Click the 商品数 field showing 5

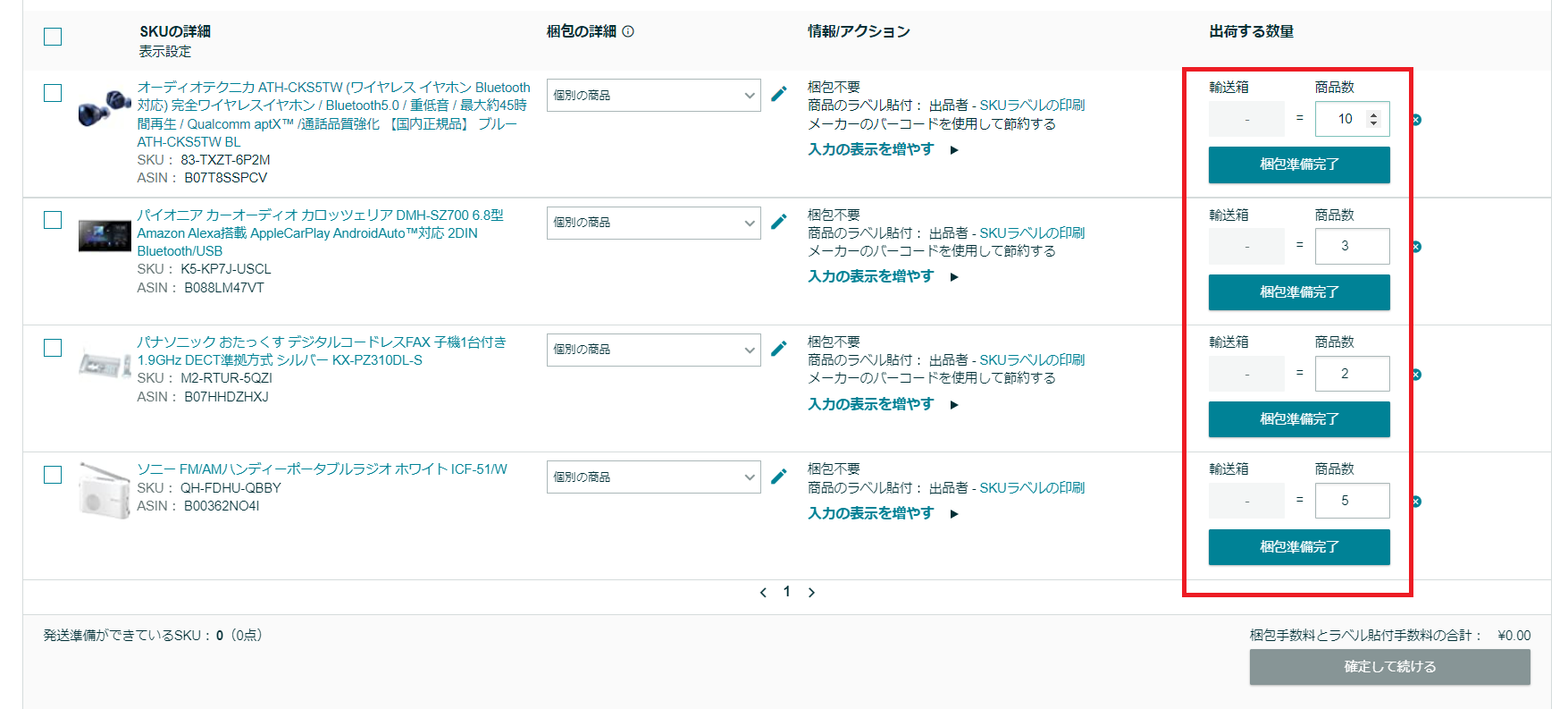[x=1352, y=501]
